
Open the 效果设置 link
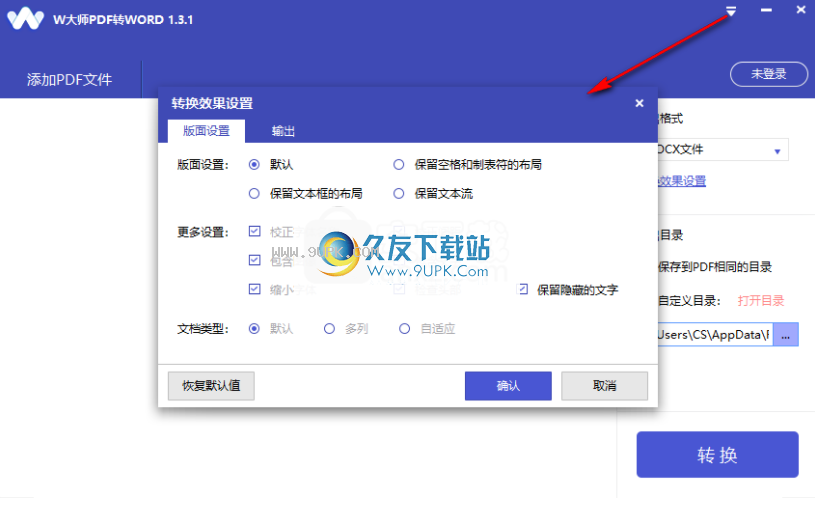point(682,181)
